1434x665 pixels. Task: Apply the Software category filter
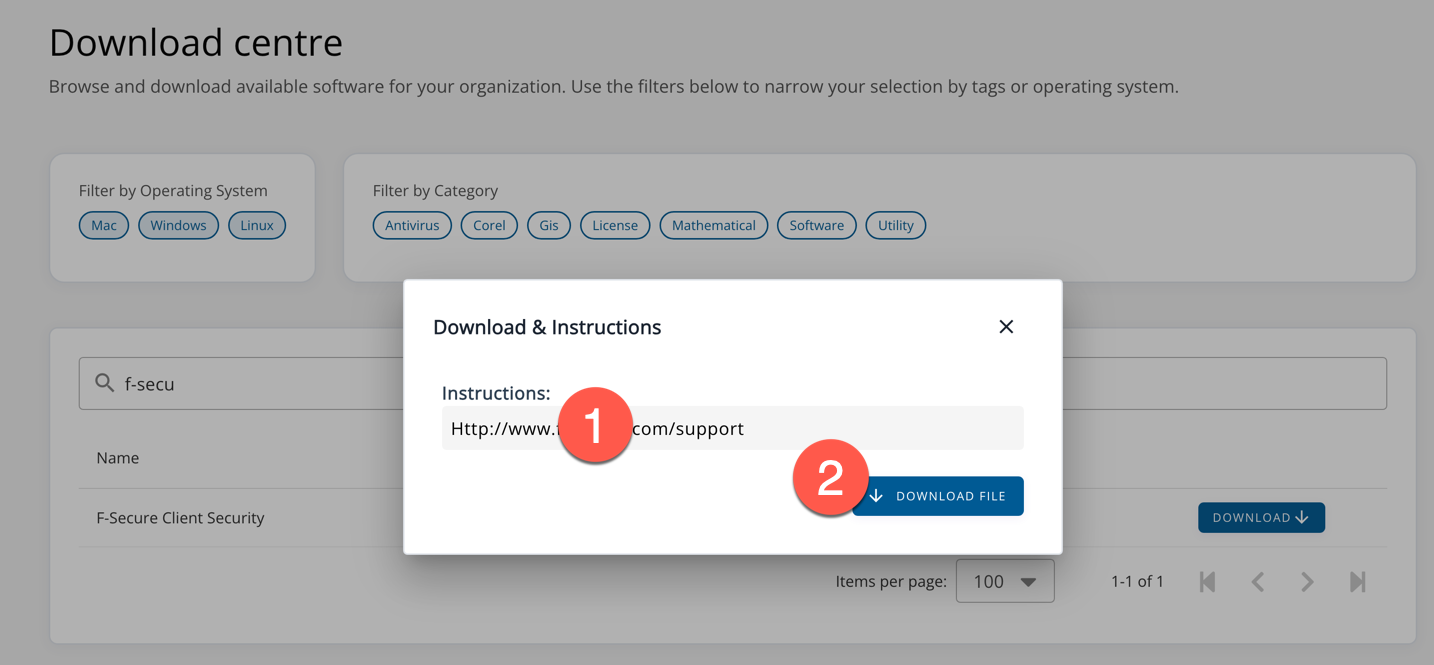click(816, 225)
